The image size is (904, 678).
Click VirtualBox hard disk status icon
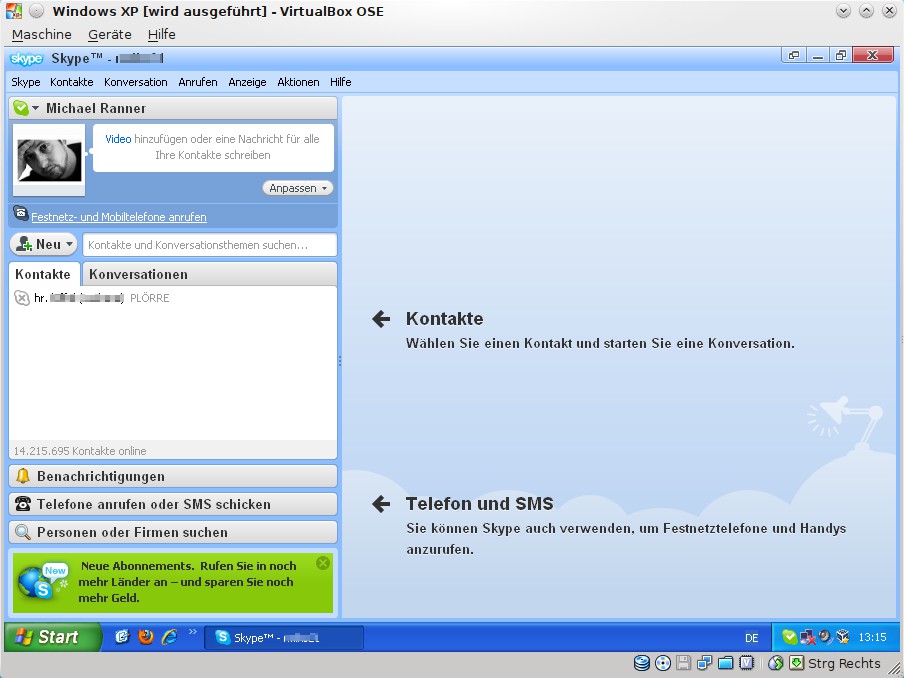(642, 663)
